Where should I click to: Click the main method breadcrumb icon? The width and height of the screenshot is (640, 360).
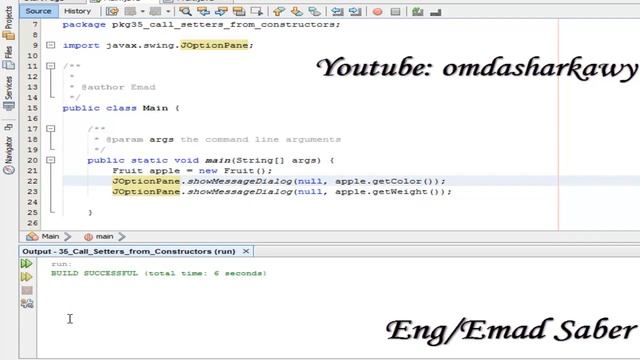pyautogui.click(x=88, y=237)
